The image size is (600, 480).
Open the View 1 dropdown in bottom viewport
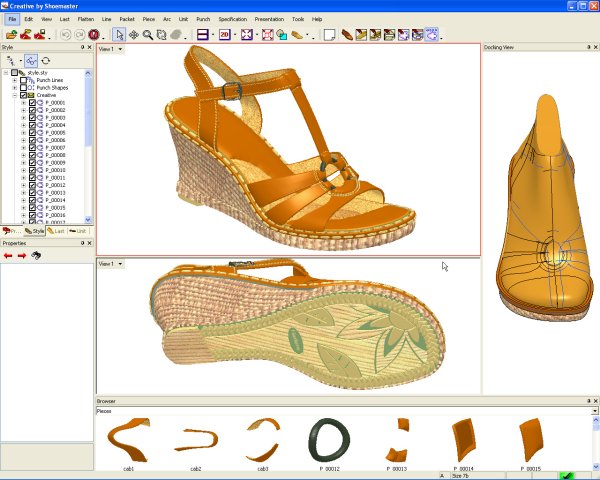tap(120, 264)
